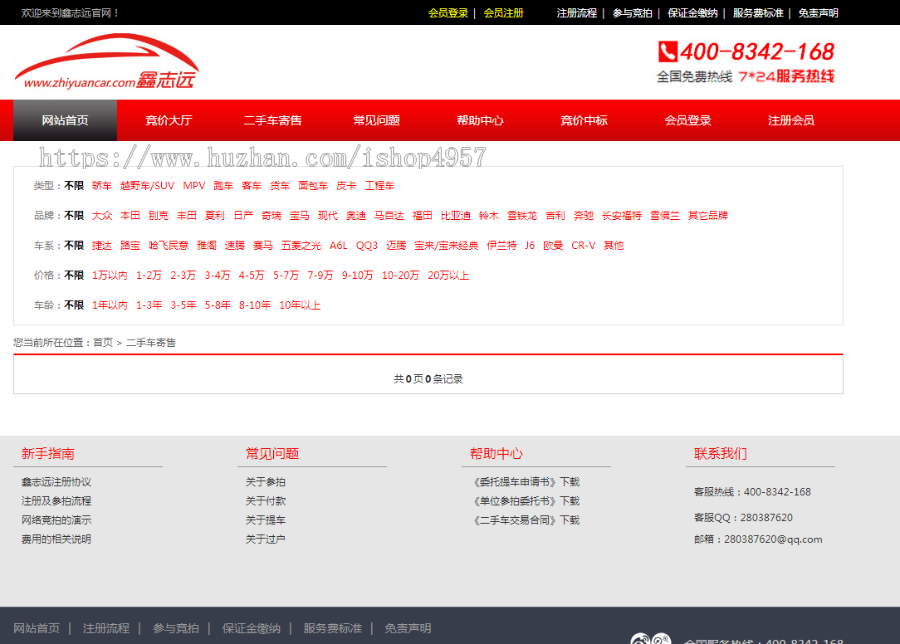Open the 竞价大厅 nav tab

(x=169, y=121)
